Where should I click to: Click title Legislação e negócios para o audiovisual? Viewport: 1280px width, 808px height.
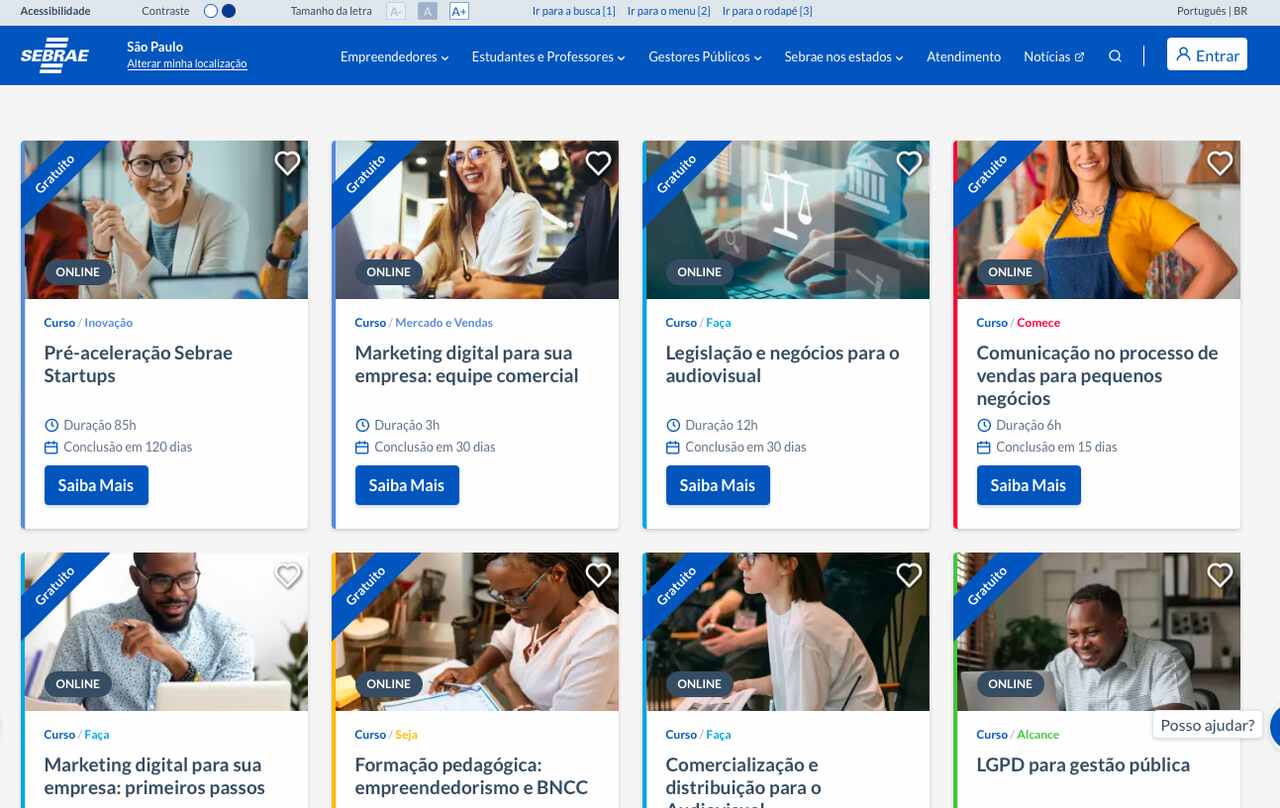click(783, 364)
